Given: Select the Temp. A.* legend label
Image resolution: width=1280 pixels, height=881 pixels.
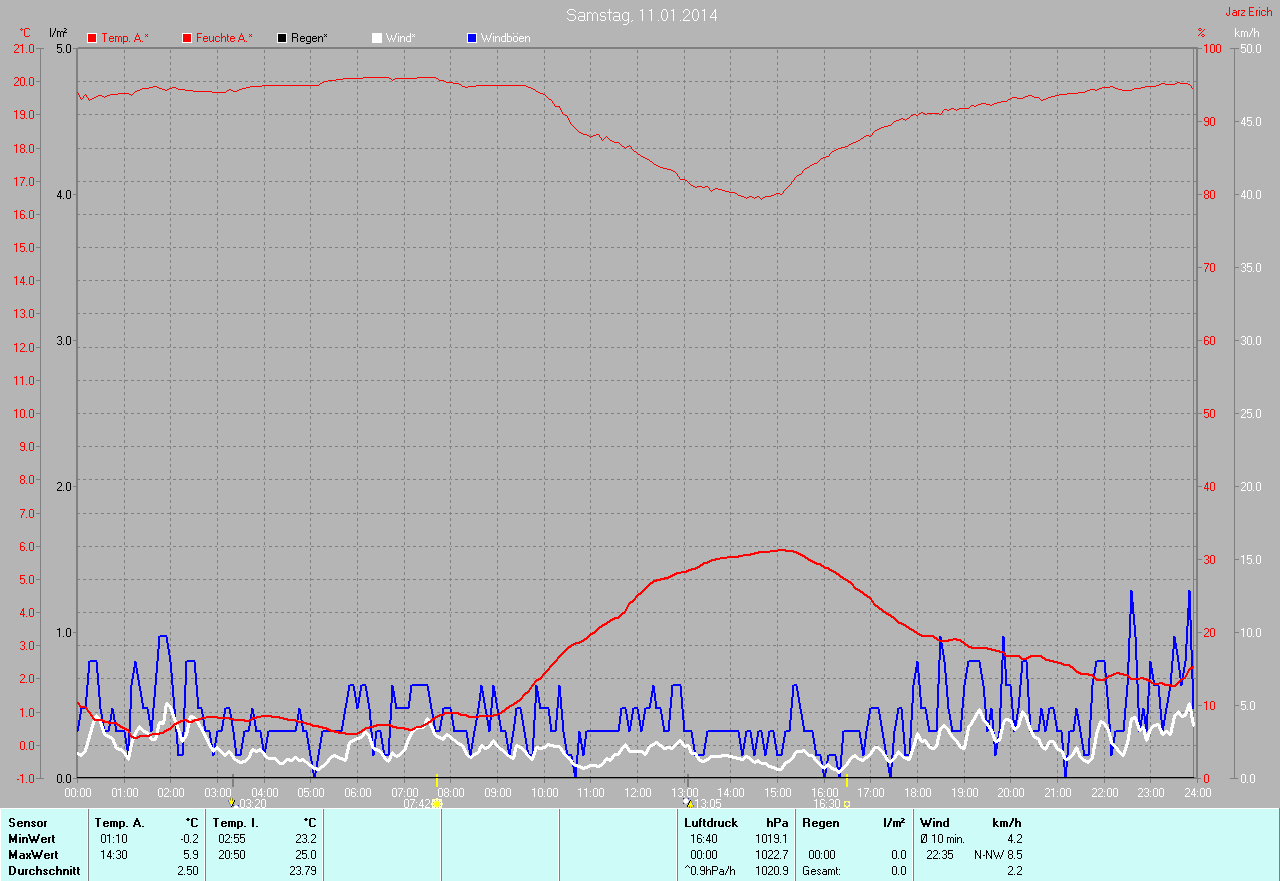Looking at the screenshot, I should coord(126,38).
